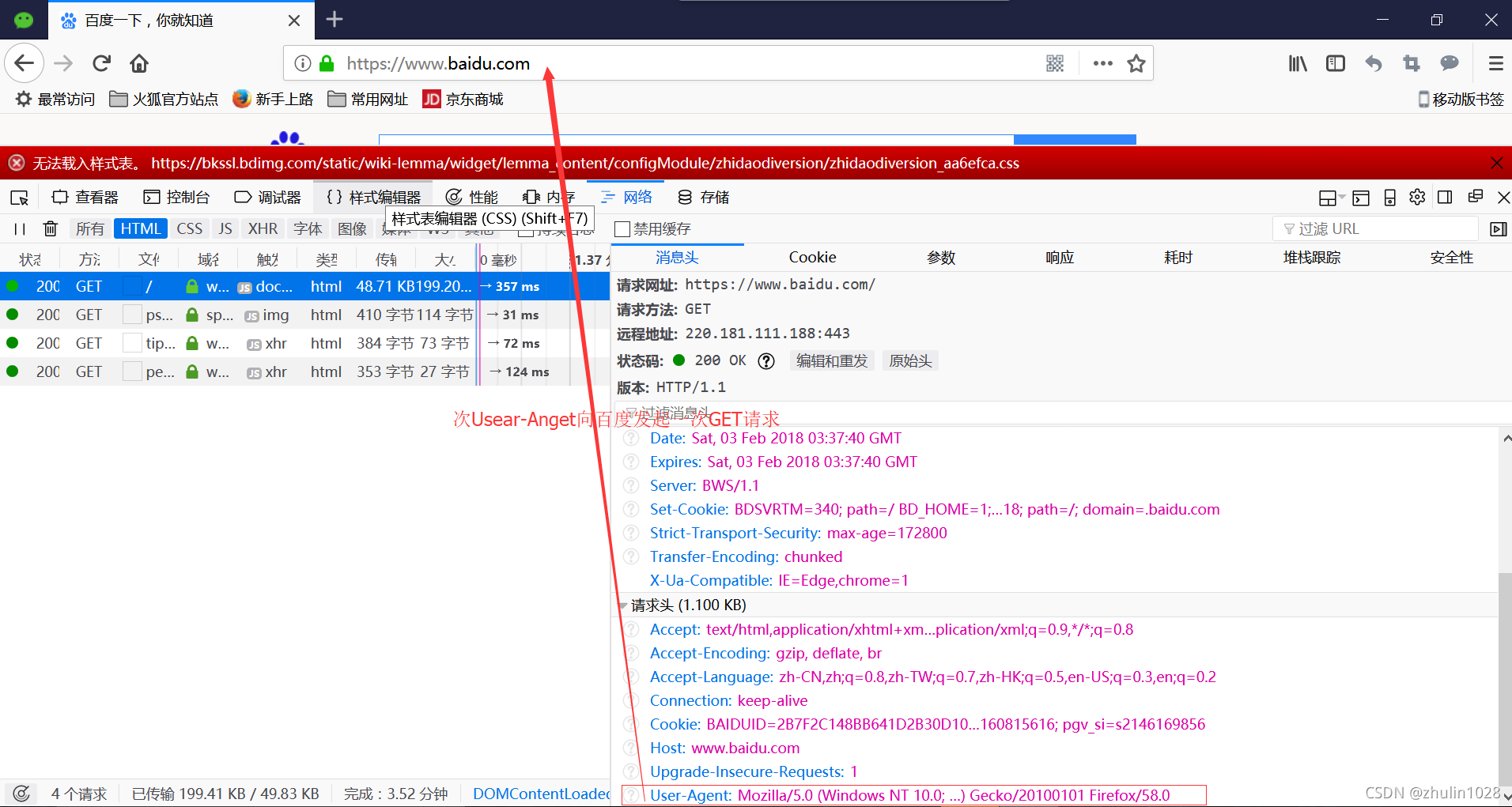Filter requests by 所有

(x=90, y=229)
